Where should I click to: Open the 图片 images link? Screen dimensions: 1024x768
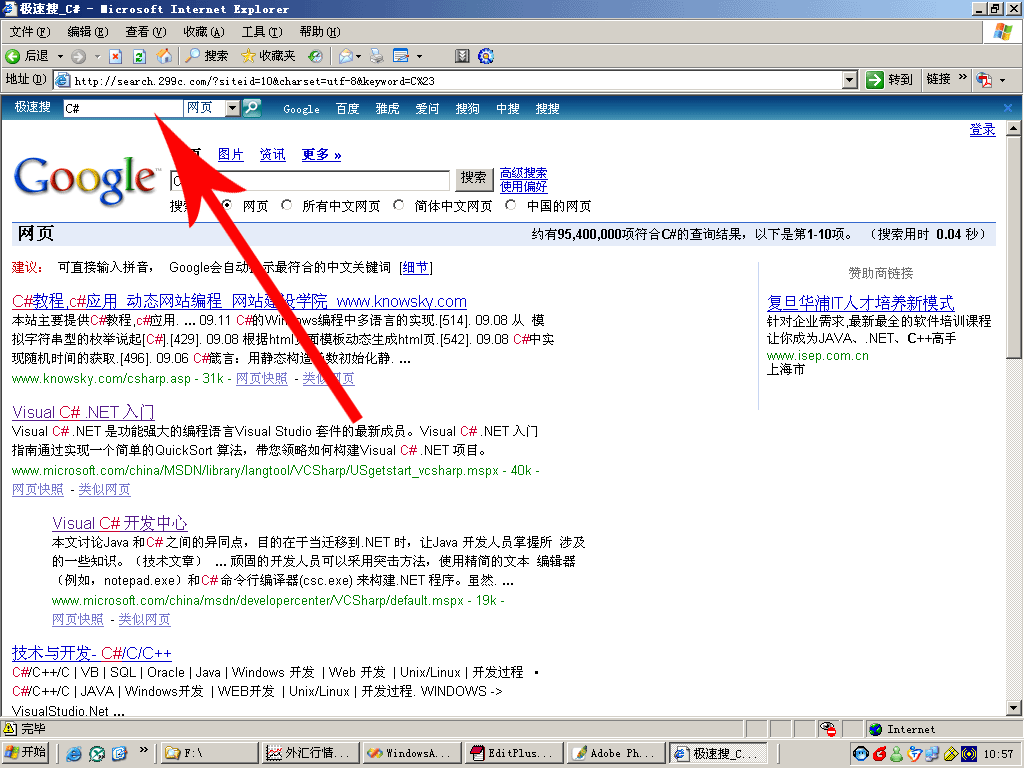231,155
